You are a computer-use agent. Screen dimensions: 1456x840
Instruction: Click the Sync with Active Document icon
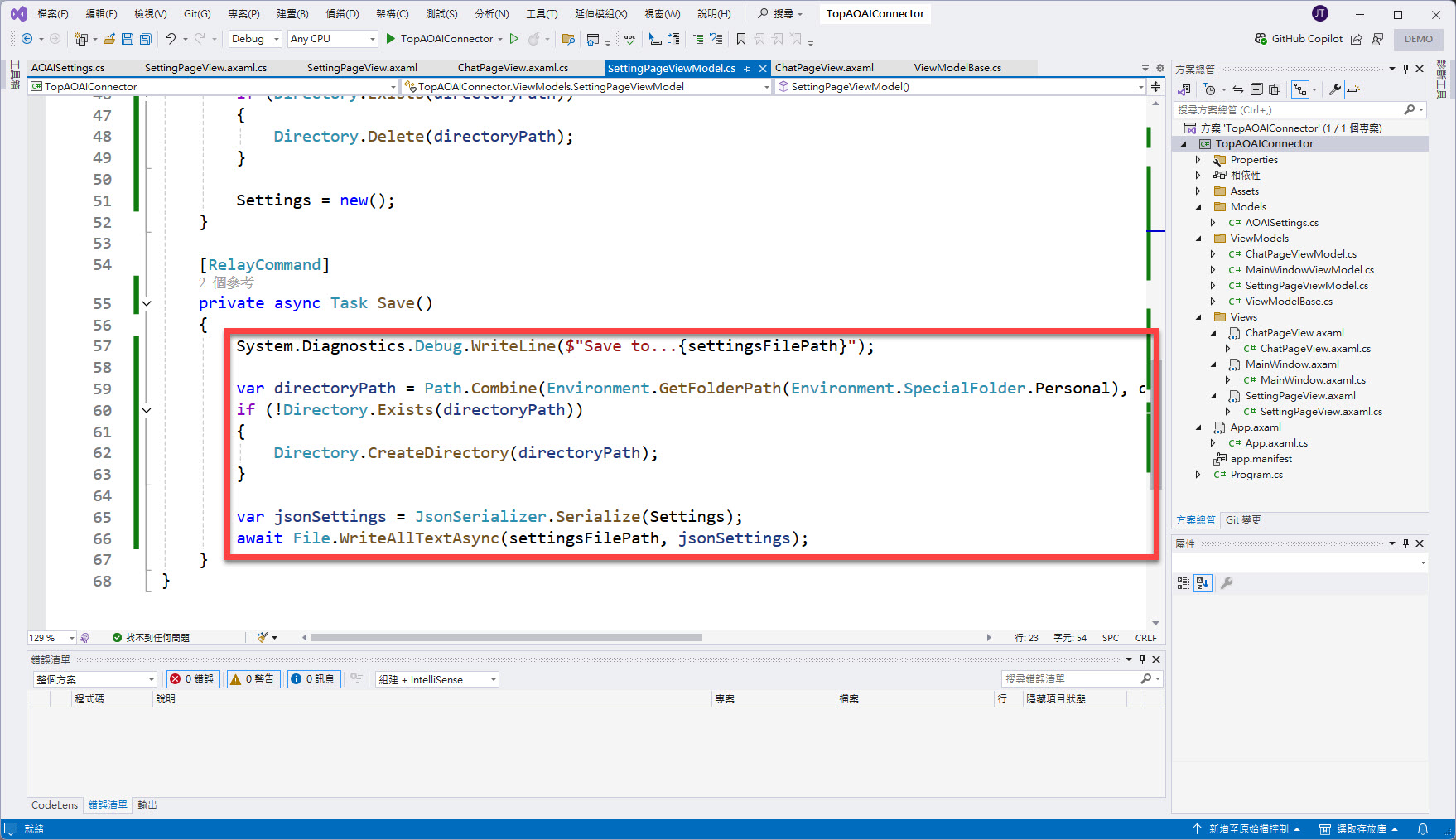1238,89
